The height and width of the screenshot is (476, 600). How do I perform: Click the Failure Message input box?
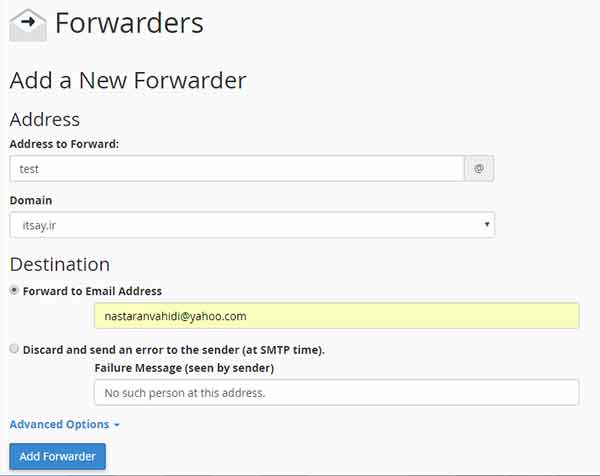337,393
